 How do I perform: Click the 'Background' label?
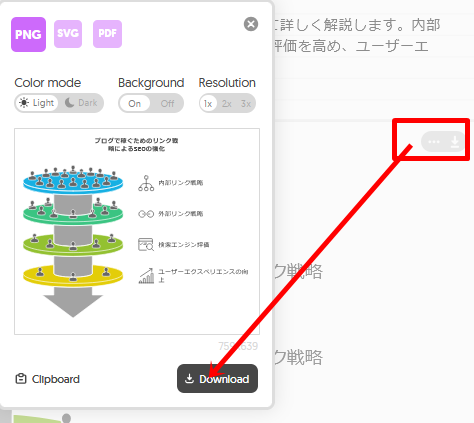[x=151, y=83]
